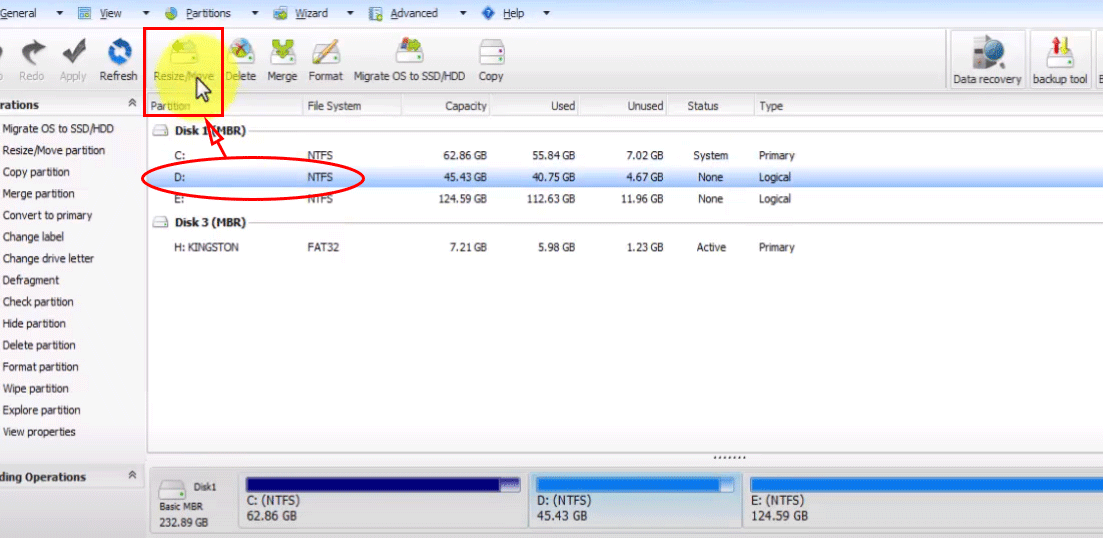Collapse the partition operations sidebar panel

coord(132,104)
